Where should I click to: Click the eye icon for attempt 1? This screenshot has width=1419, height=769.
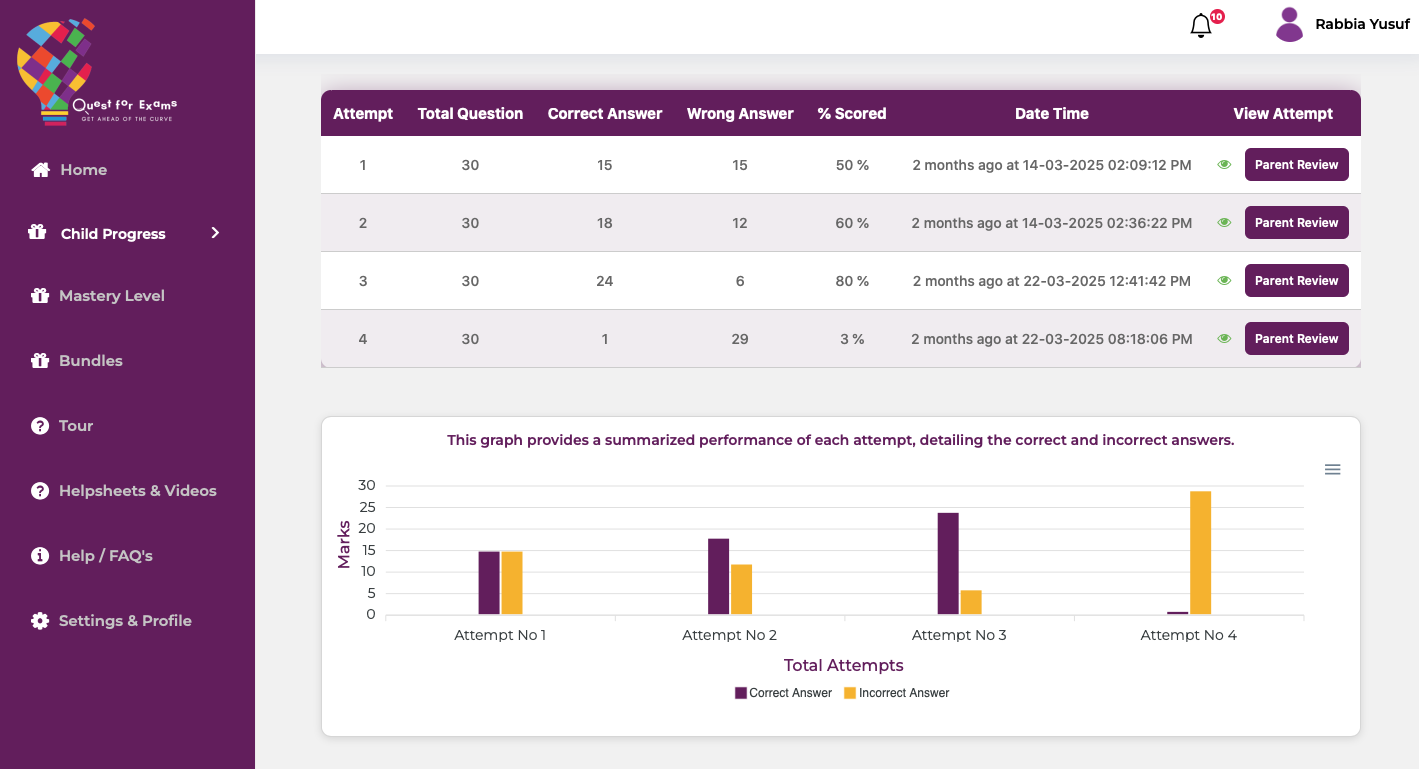pos(1224,165)
